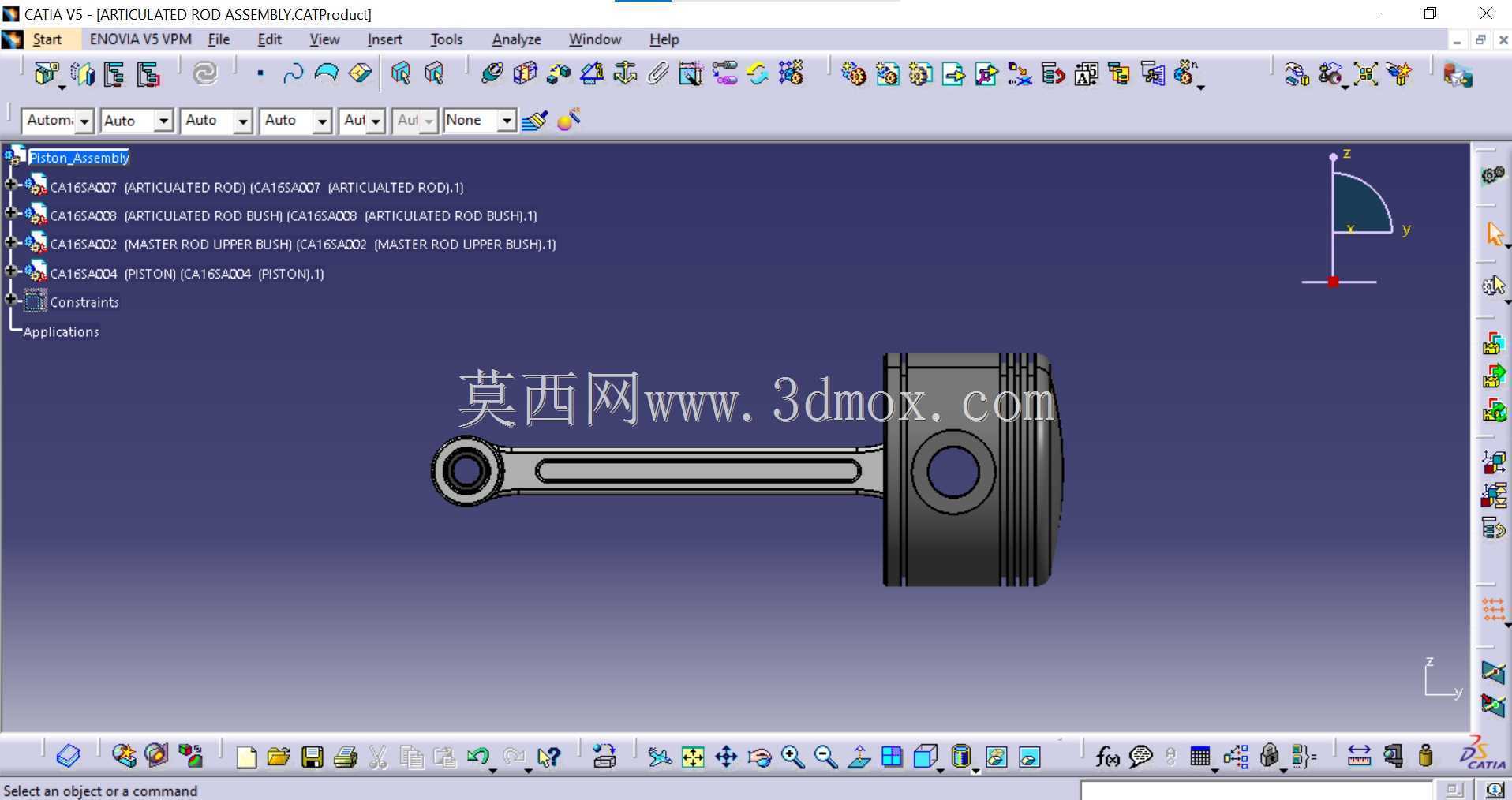Select the Constraints node label

pos(84,302)
